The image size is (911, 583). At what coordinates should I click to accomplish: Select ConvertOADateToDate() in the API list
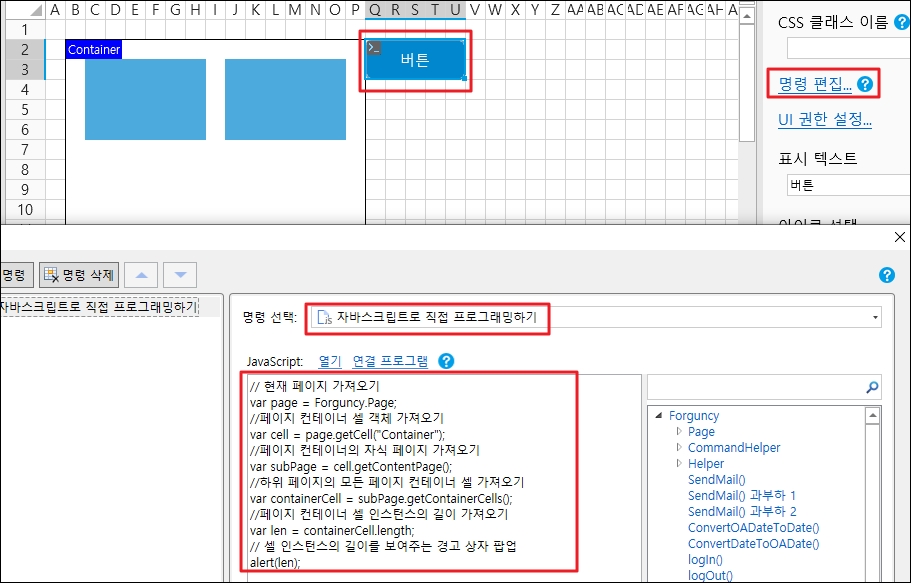(753, 528)
